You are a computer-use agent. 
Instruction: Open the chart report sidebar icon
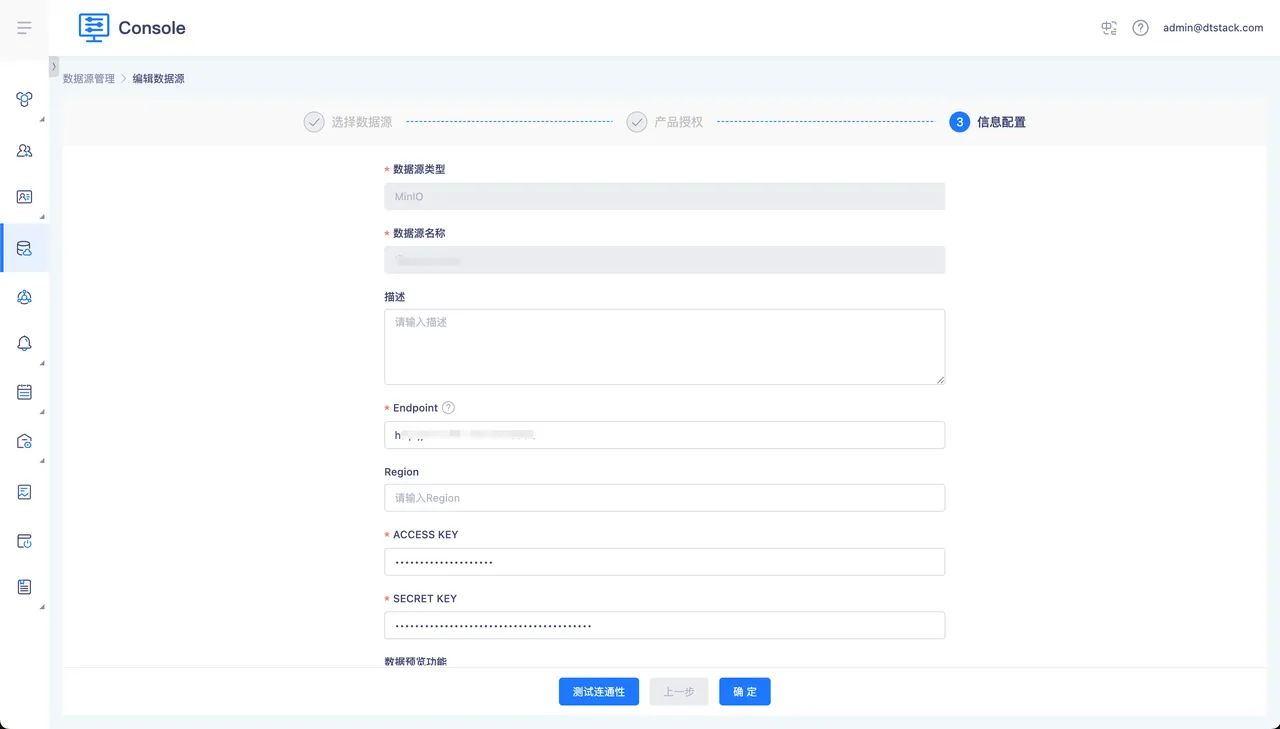24,492
